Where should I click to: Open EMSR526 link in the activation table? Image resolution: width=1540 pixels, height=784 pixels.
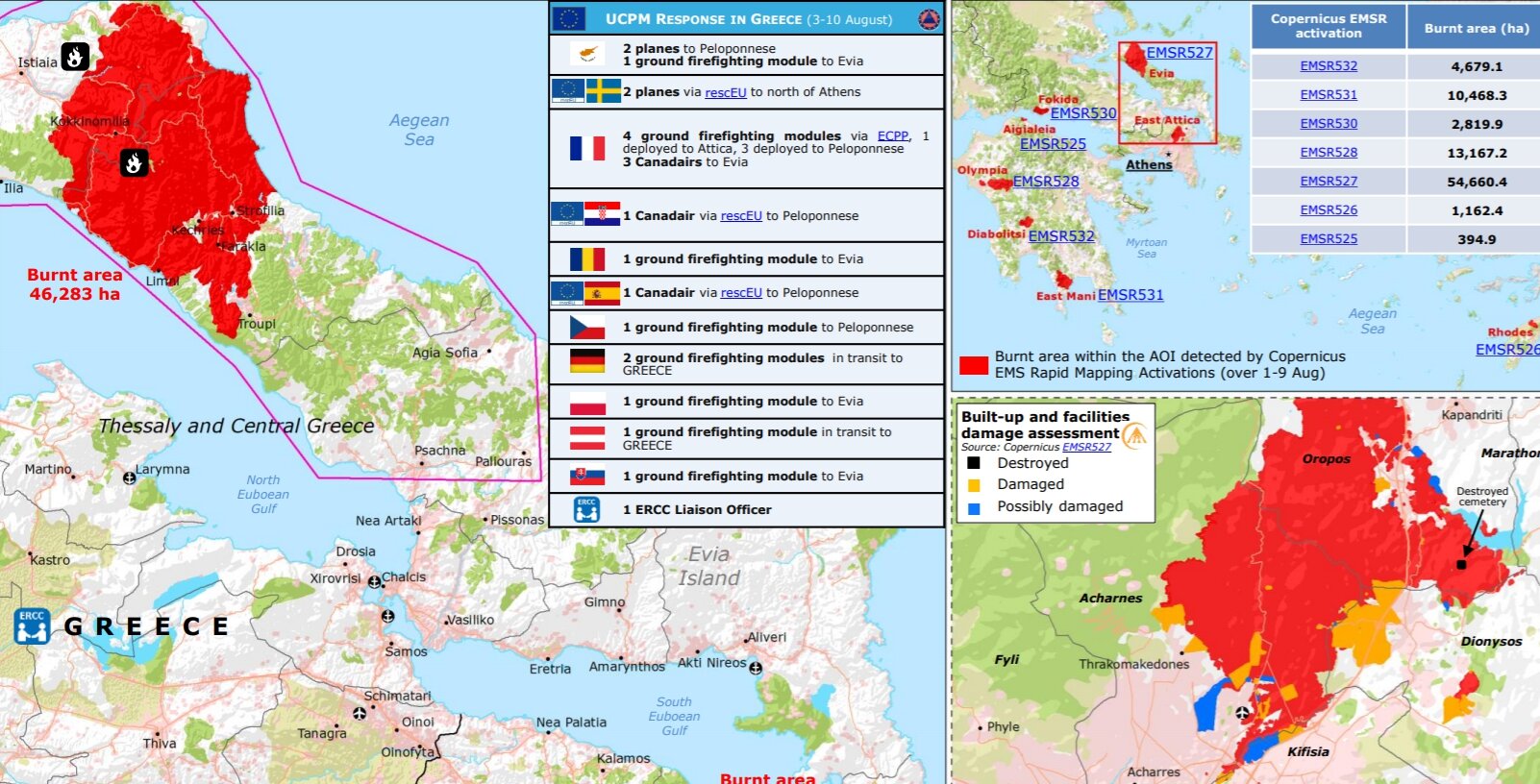(1329, 210)
